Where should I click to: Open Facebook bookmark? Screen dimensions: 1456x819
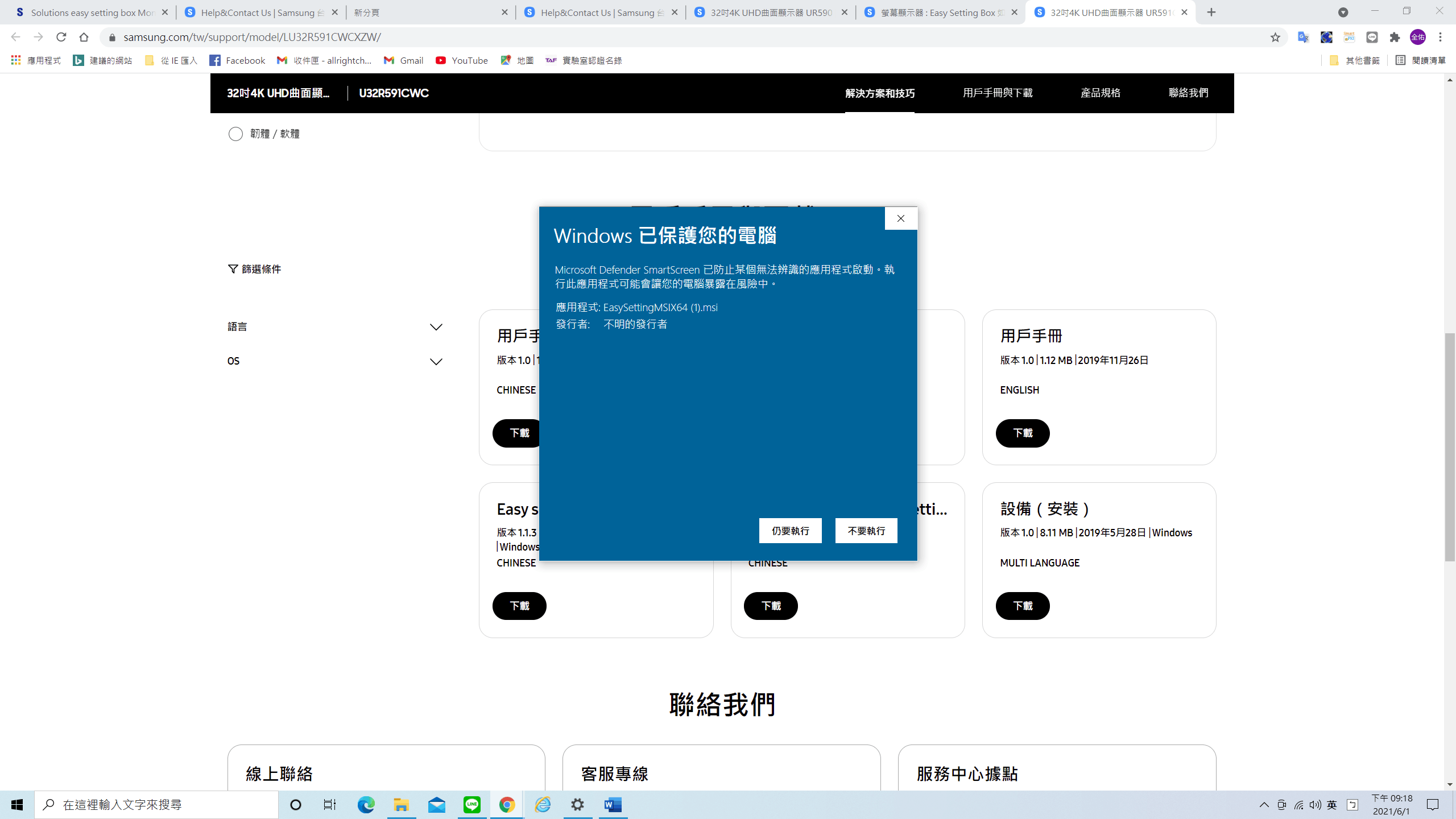pos(237,60)
